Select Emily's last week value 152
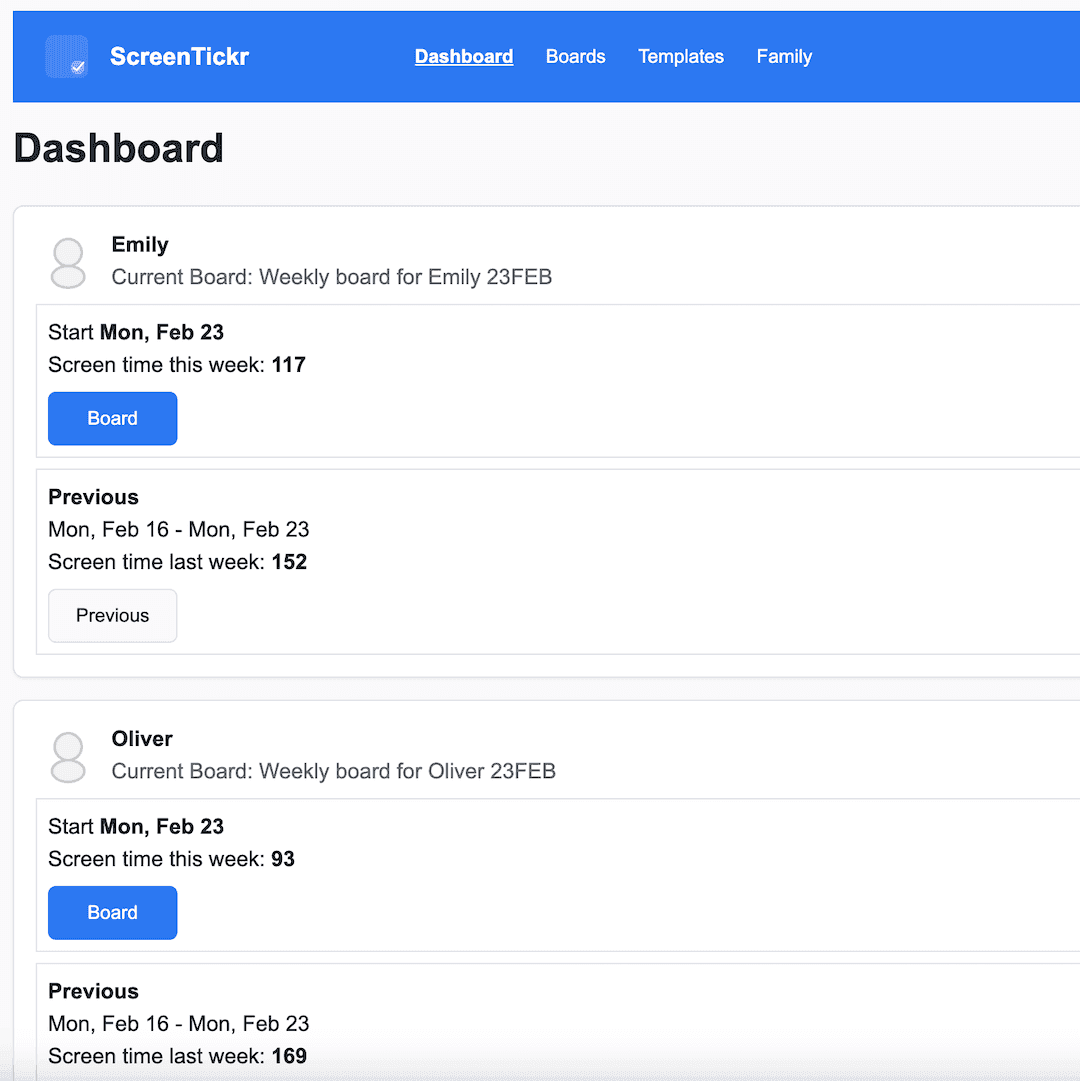Image resolution: width=1080 pixels, height=1081 pixels. pos(289,562)
